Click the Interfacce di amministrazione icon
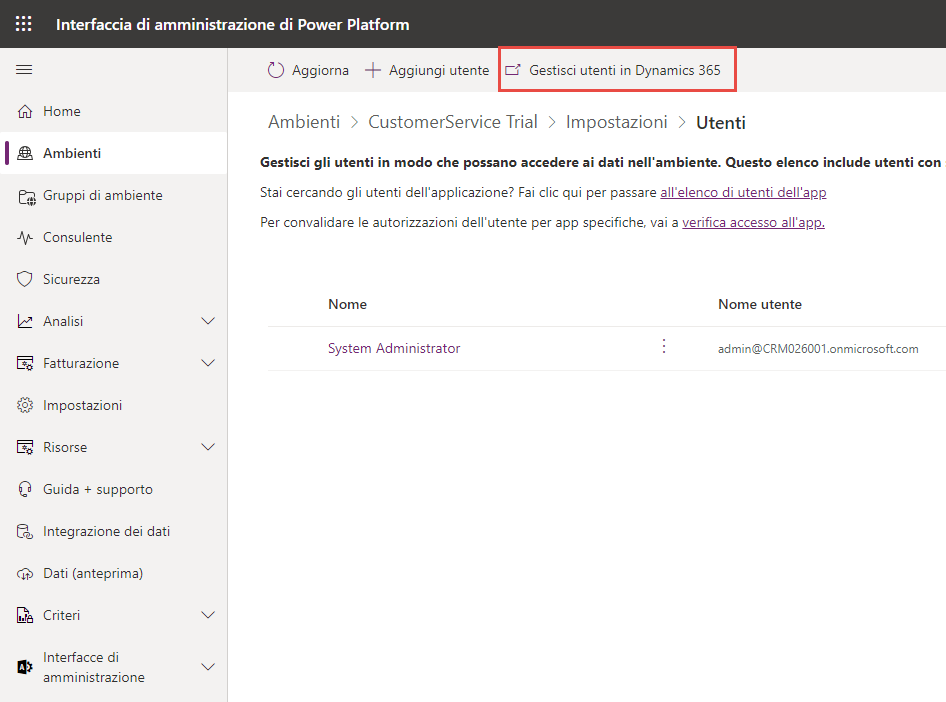This screenshot has height=702, width=946. (25, 667)
